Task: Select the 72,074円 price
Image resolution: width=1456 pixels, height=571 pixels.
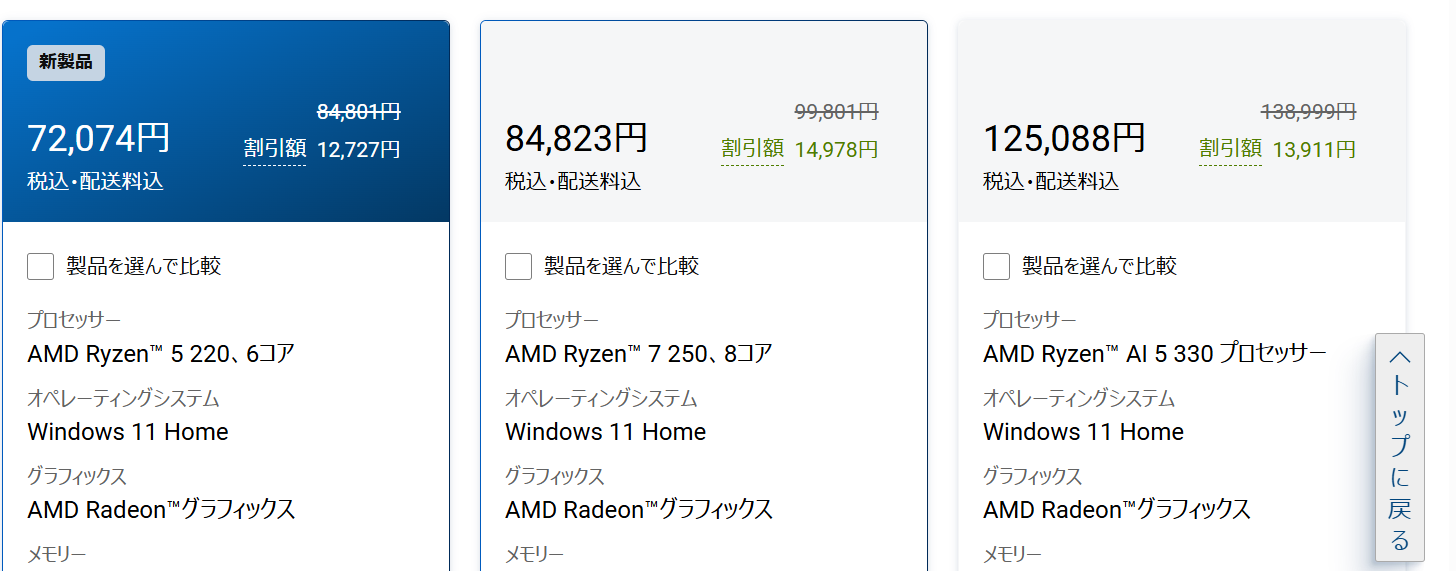Action: click(x=99, y=138)
